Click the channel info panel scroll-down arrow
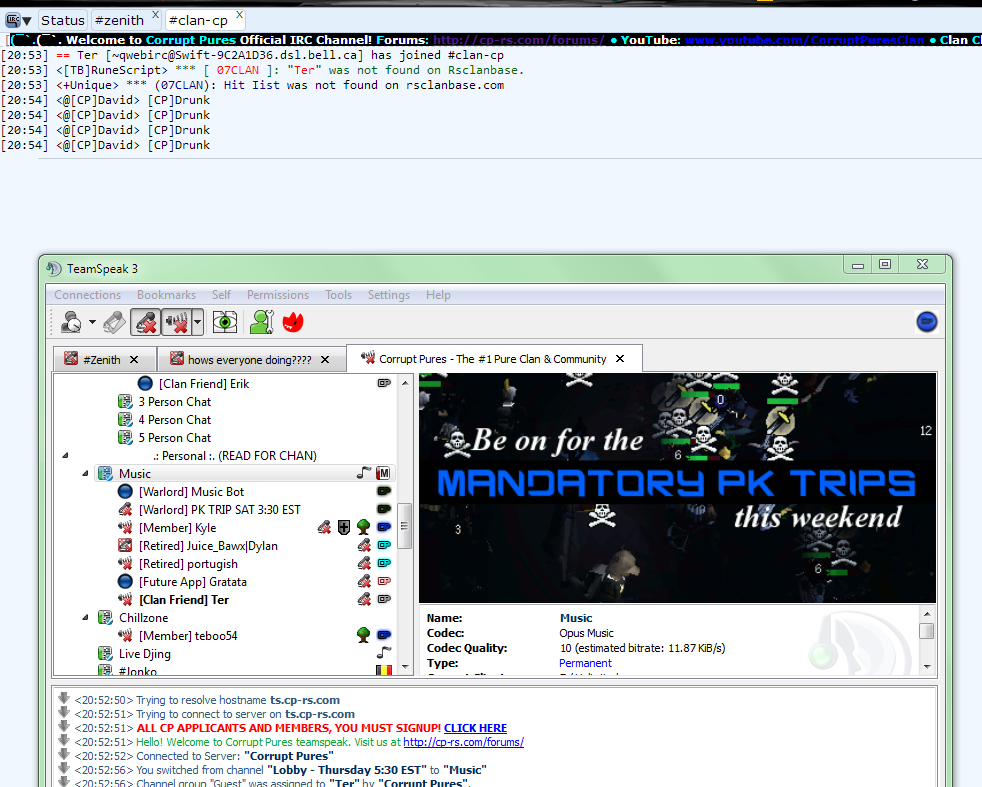This screenshot has width=982, height=787. tap(927, 667)
